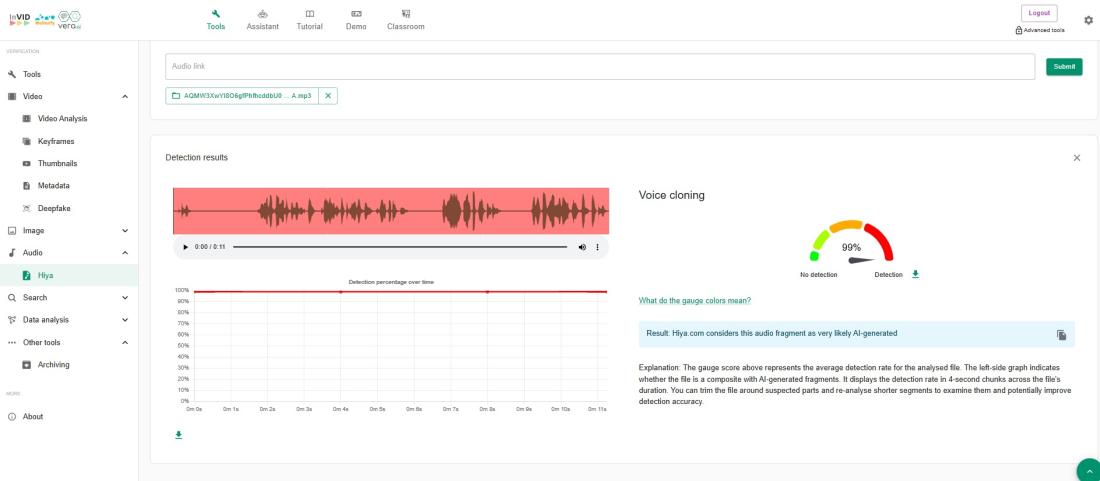Expand the Image sidebar section
This screenshot has height=481, width=1100.
coord(124,231)
